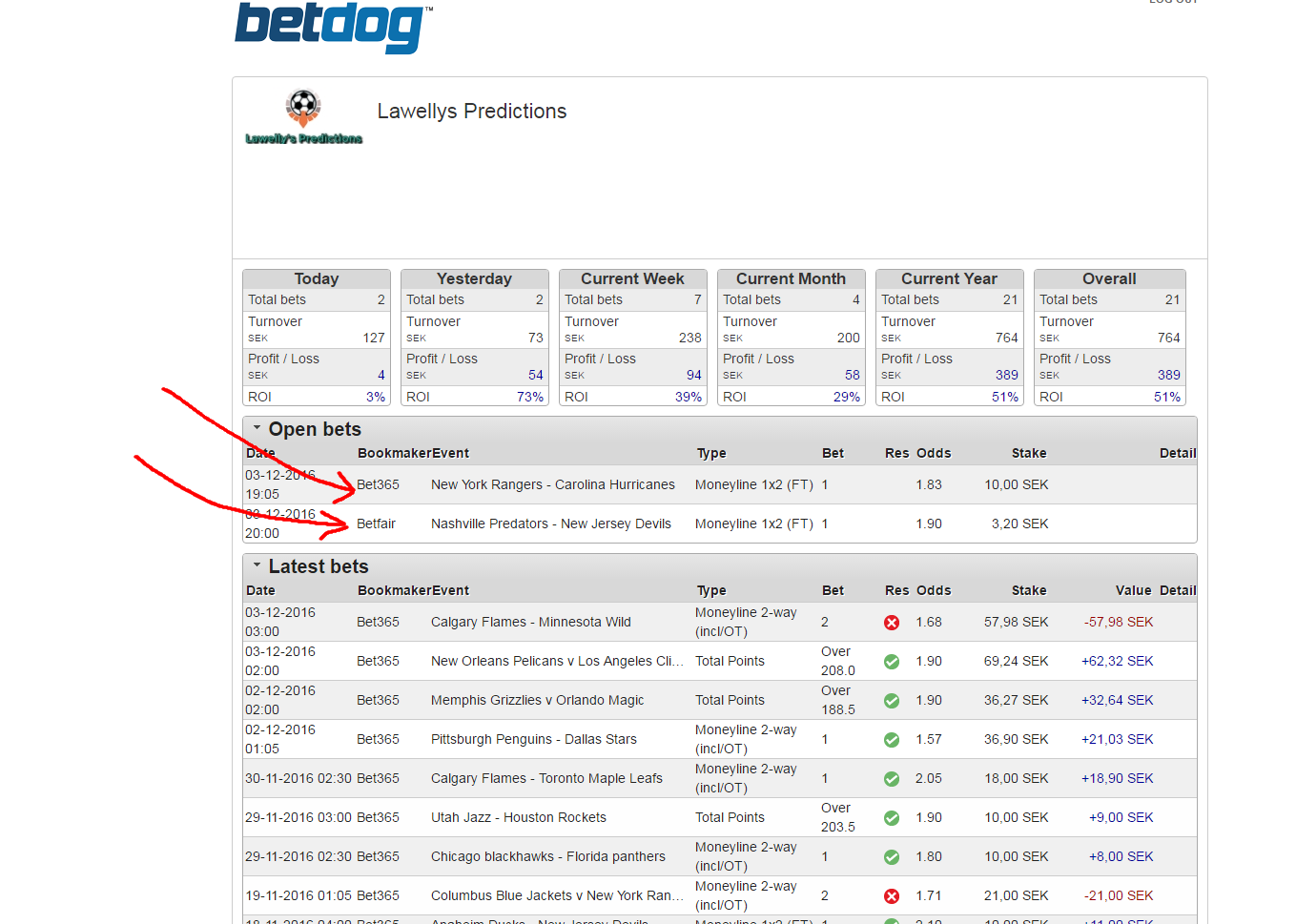Click the Bet column header in Latest bets
This screenshot has width=1296, height=924.
[833, 590]
